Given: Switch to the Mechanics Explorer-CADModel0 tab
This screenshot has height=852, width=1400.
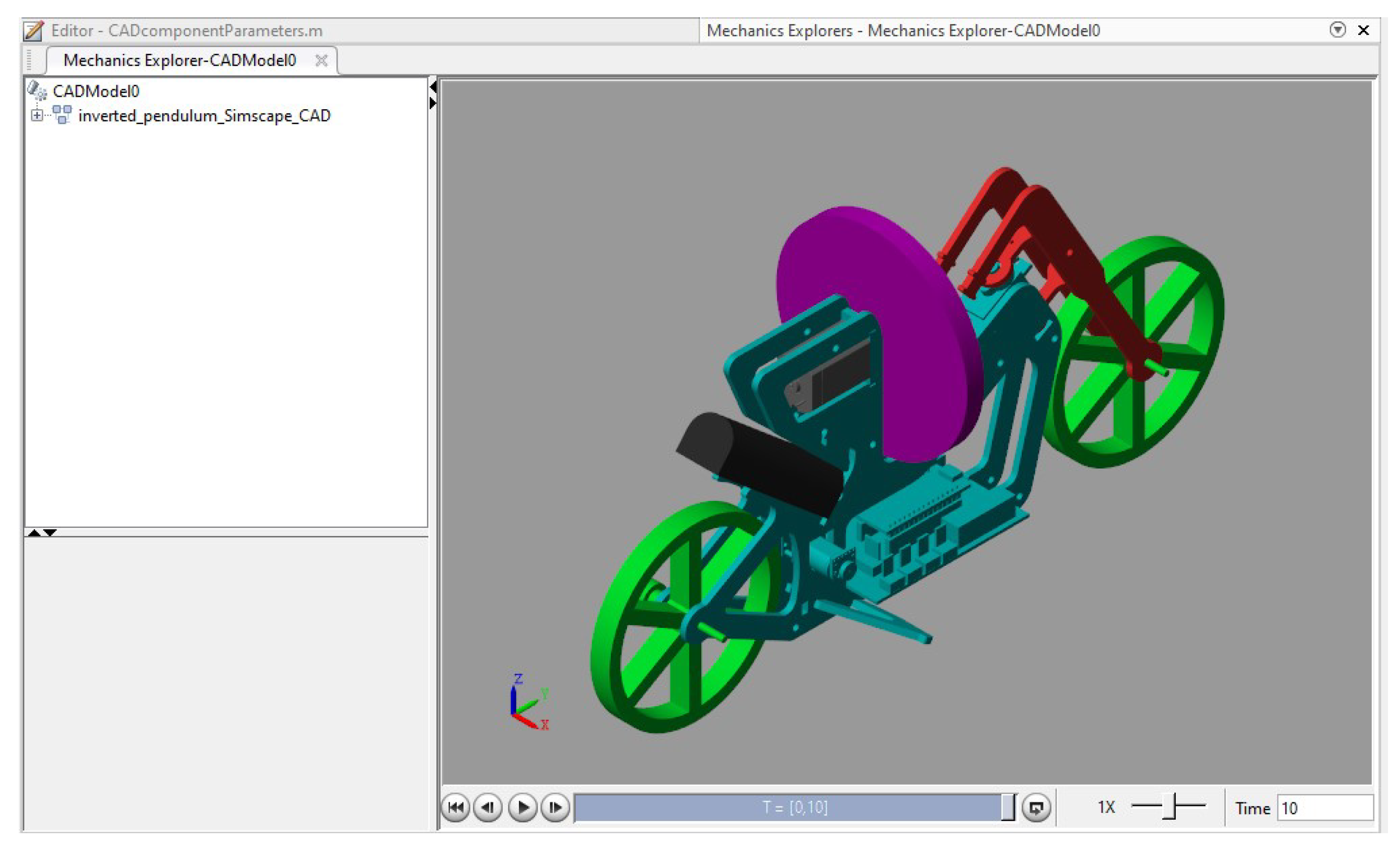Looking at the screenshot, I should pos(180,60).
